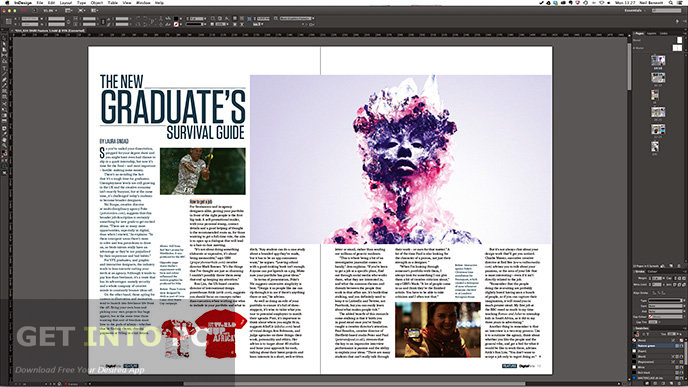Click the reference point locator in Control panel

(x=8, y=21)
